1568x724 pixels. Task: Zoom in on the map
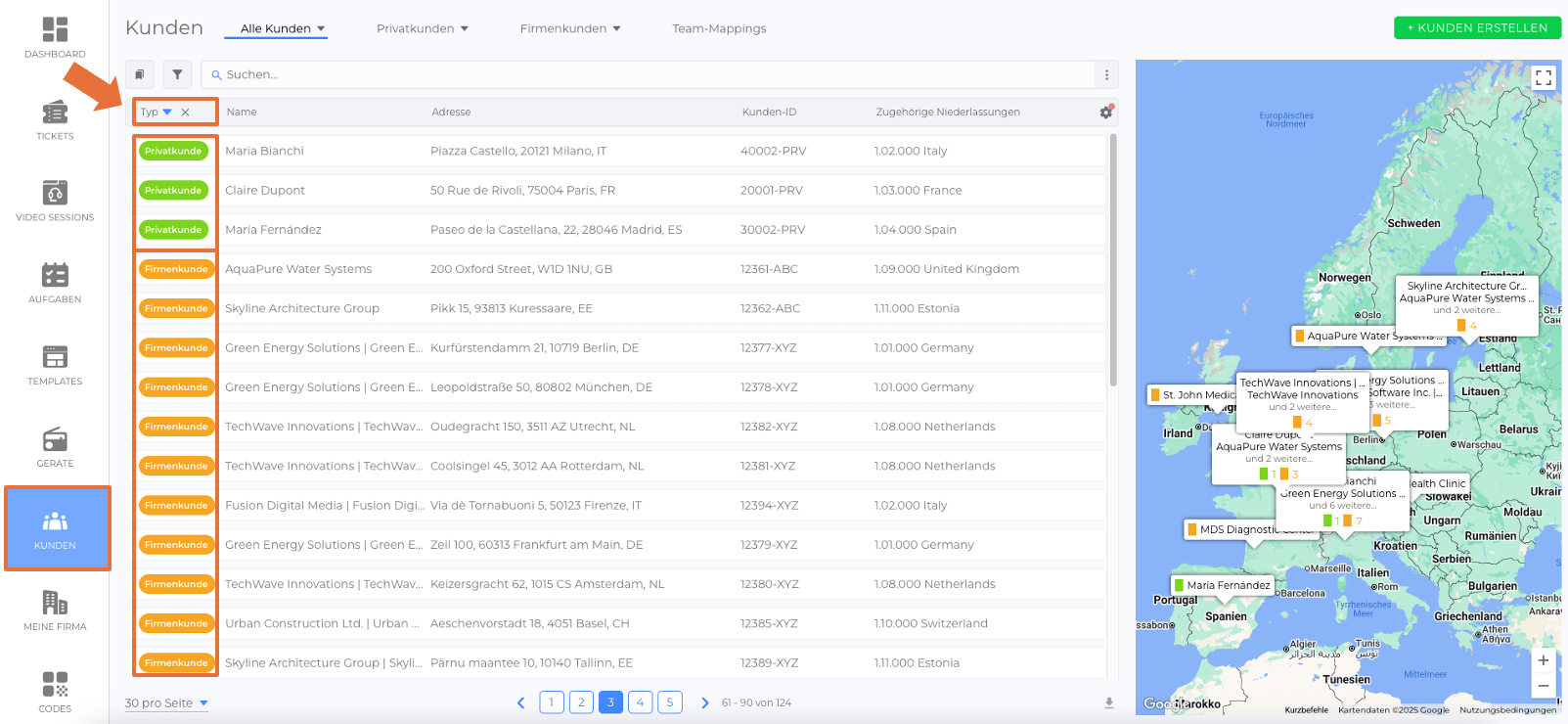click(1543, 660)
